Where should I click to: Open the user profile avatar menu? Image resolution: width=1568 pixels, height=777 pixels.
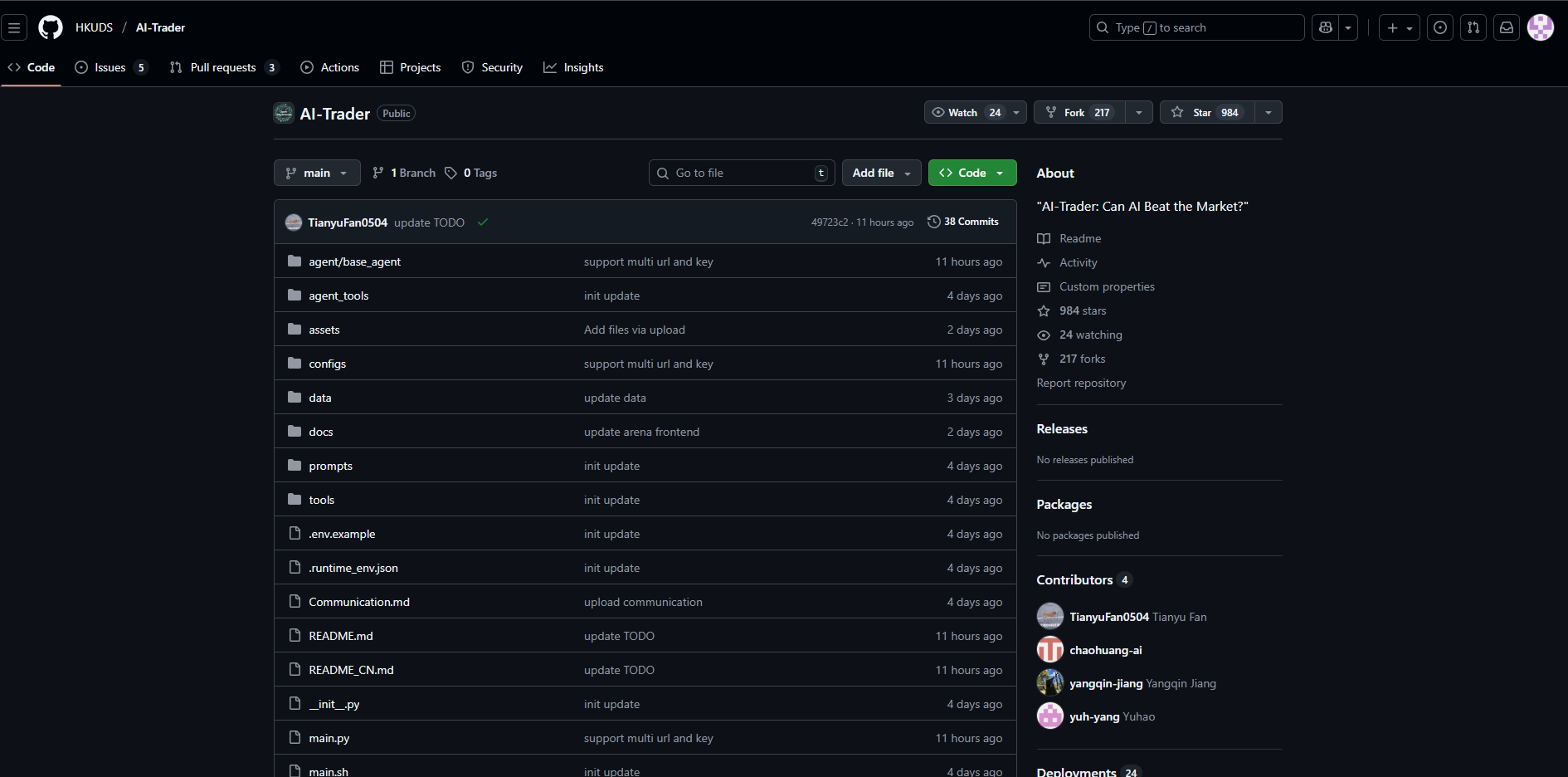tap(1541, 27)
